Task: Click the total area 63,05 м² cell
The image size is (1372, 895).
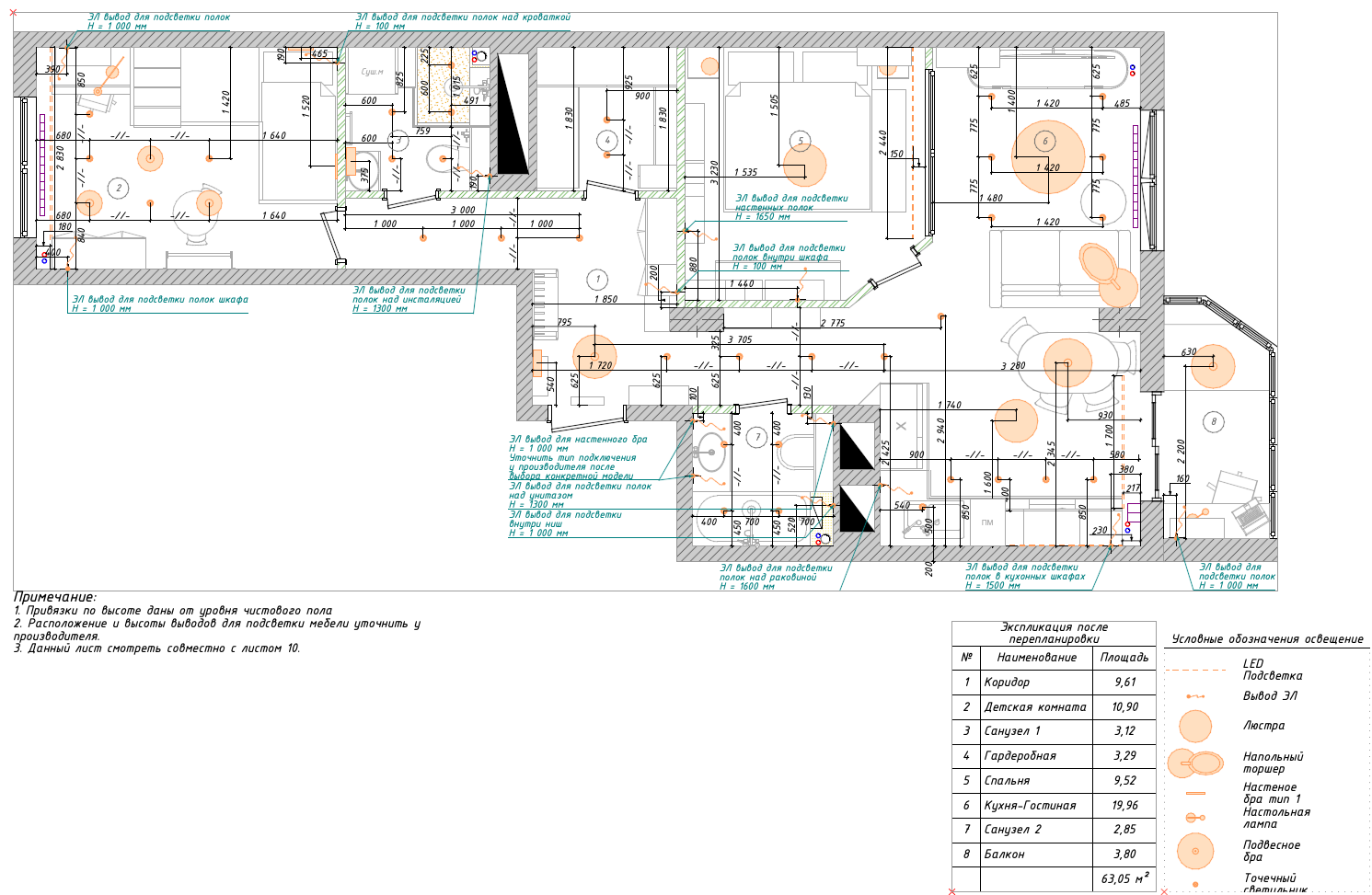Action: point(1124,878)
